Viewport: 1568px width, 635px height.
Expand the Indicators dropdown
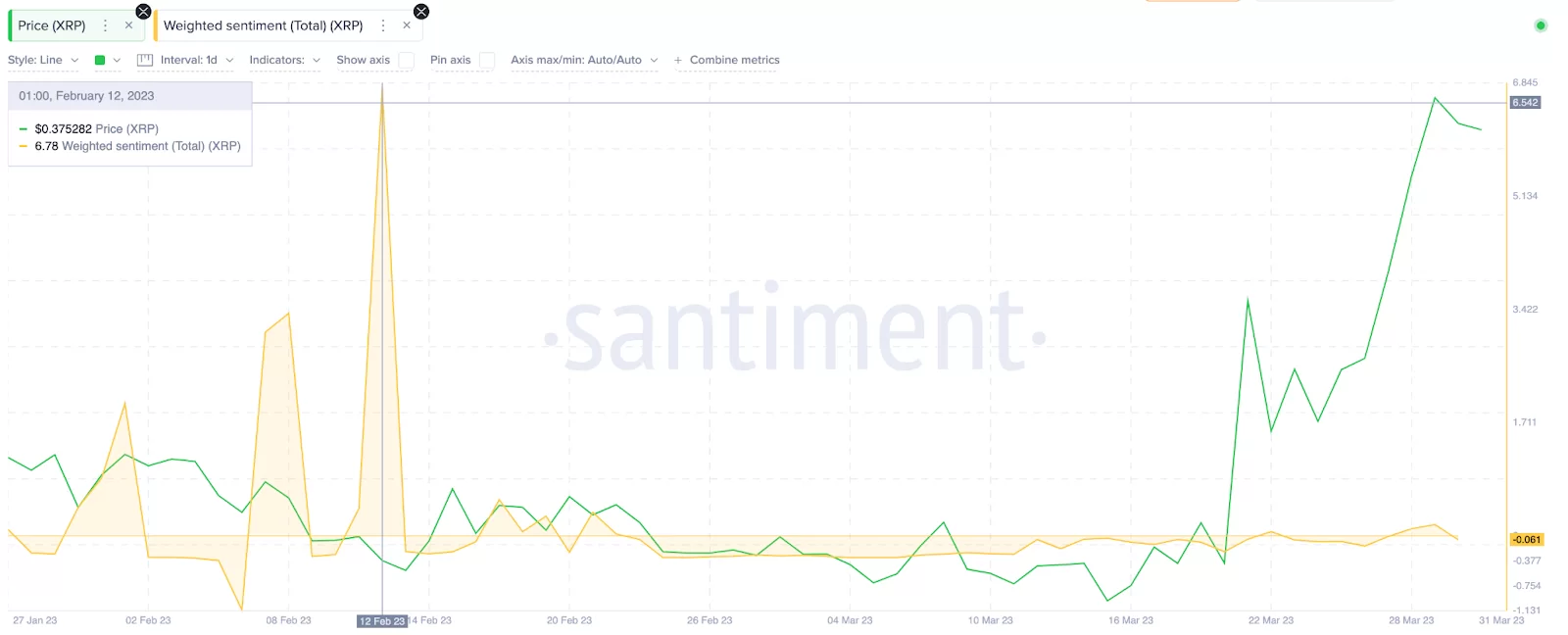tap(284, 60)
